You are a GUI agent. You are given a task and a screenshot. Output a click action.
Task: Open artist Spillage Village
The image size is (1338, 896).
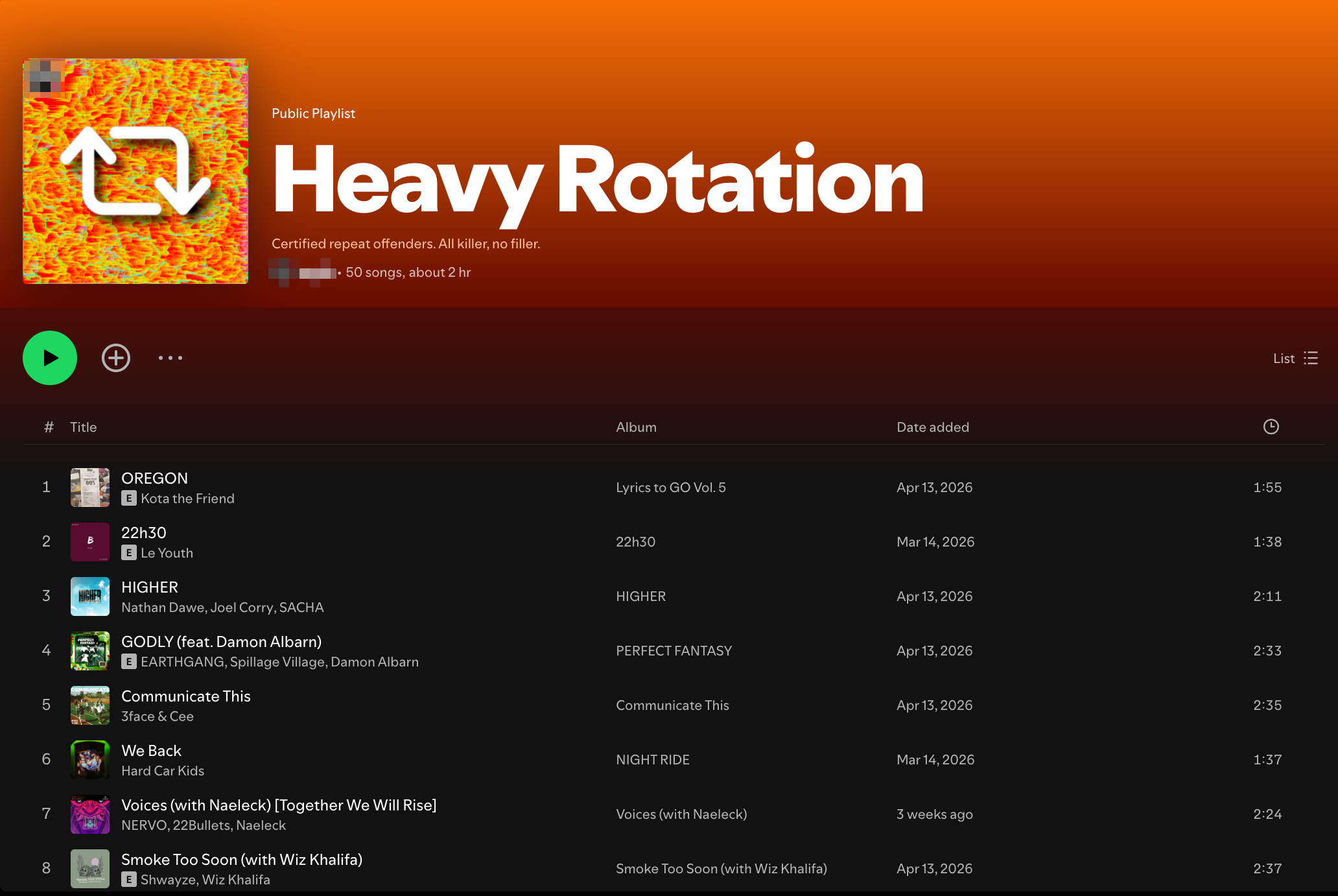click(x=278, y=662)
